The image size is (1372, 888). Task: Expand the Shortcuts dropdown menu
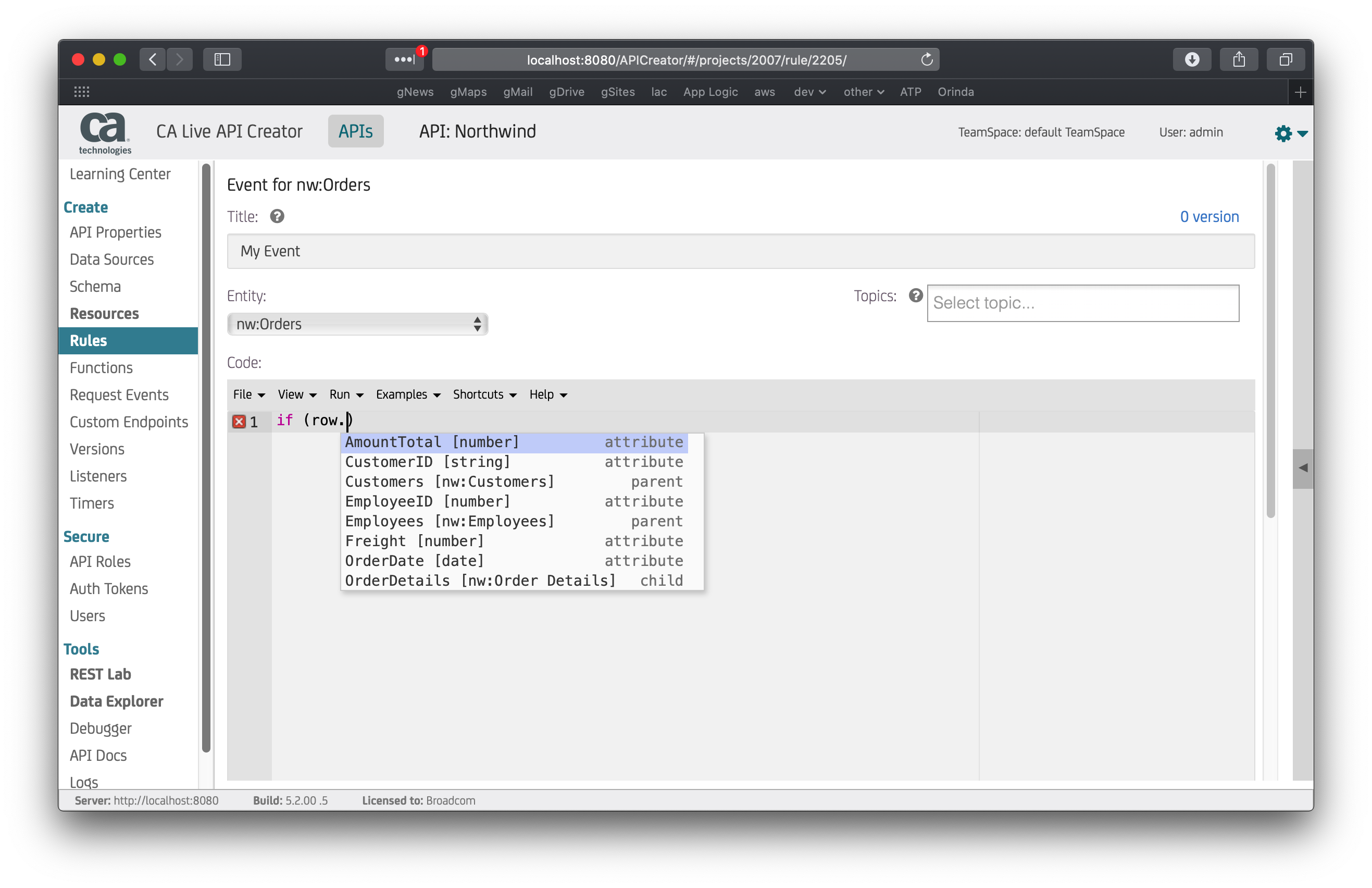484,394
